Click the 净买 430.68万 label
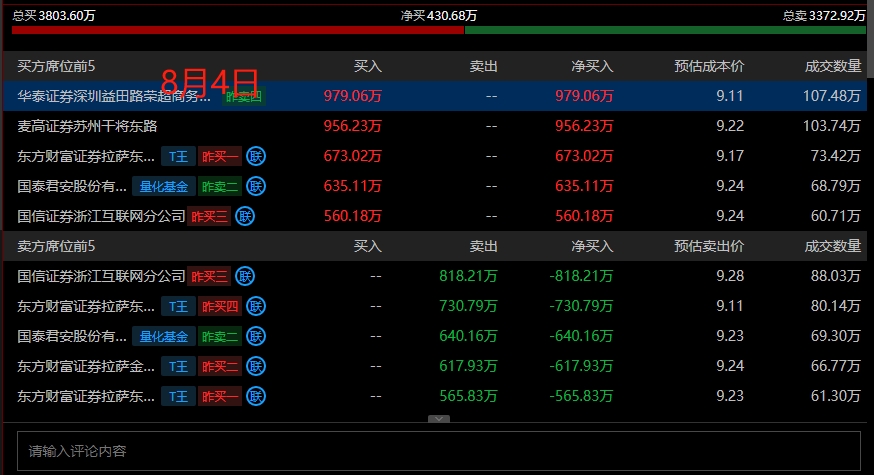The width and height of the screenshot is (874, 475). (439, 16)
